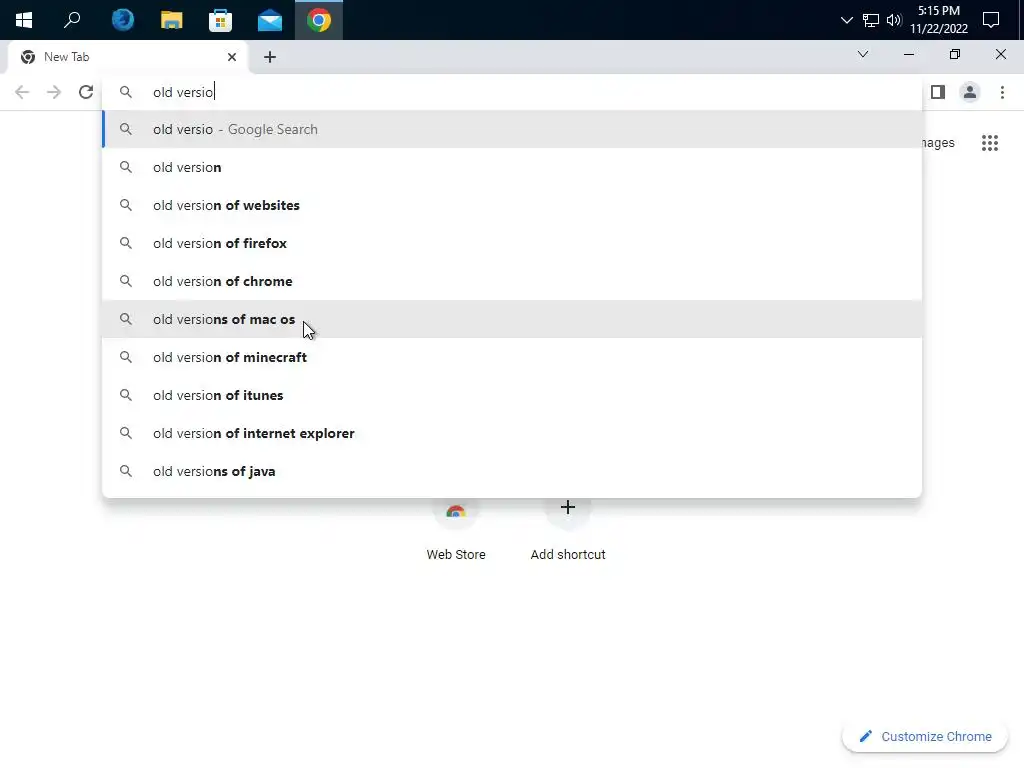Launch the Edge browser from taskbar

[122, 20]
